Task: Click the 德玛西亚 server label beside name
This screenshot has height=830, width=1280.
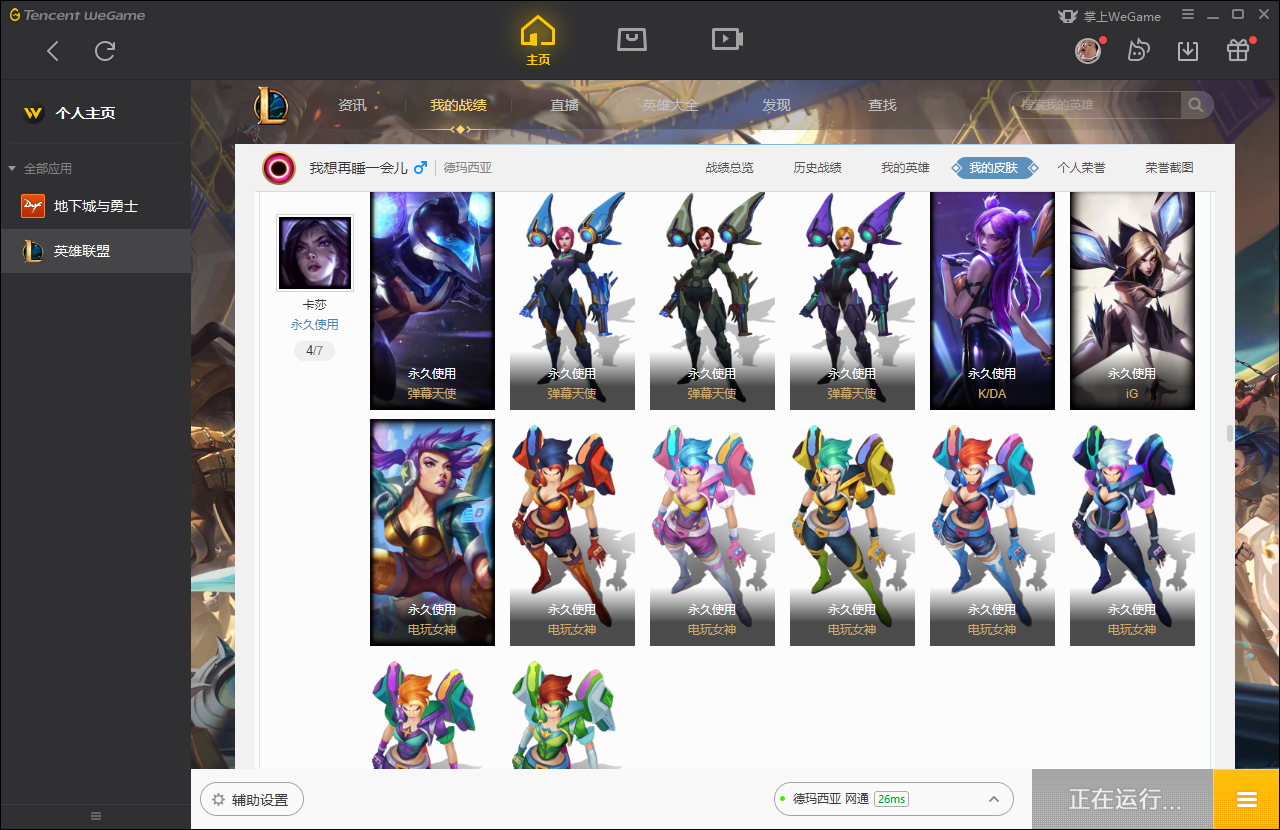Action: click(468, 168)
